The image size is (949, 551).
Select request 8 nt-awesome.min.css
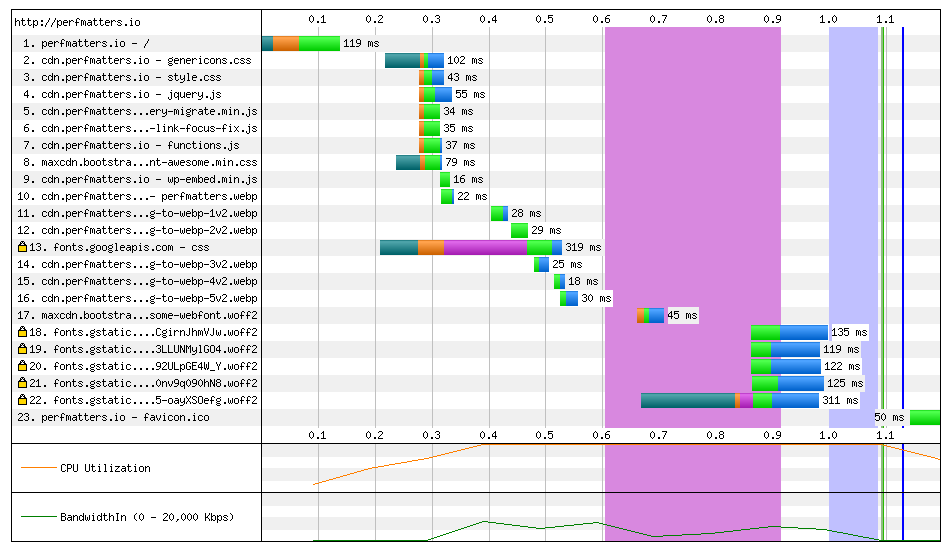(x=140, y=162)
